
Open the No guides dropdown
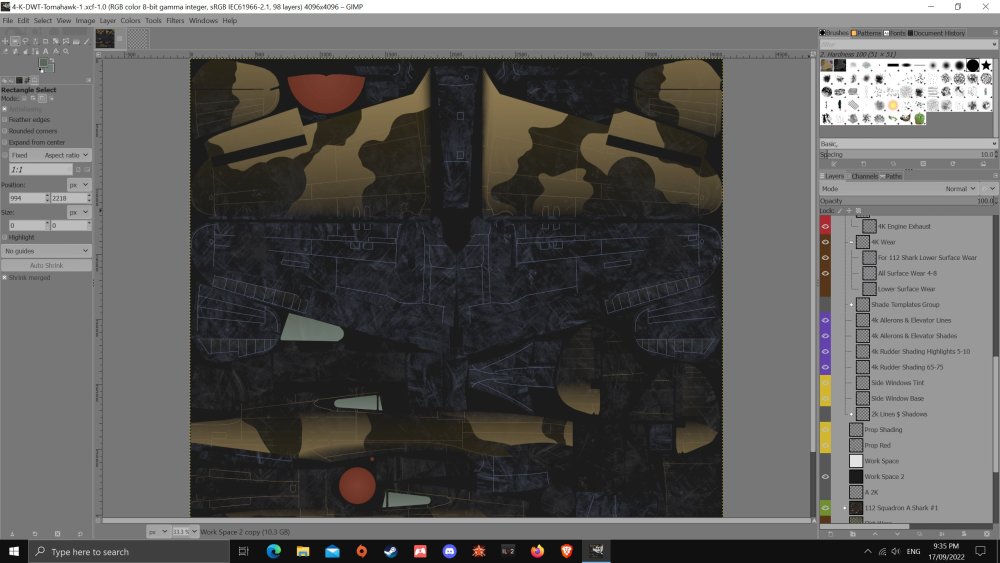point(46,250)
